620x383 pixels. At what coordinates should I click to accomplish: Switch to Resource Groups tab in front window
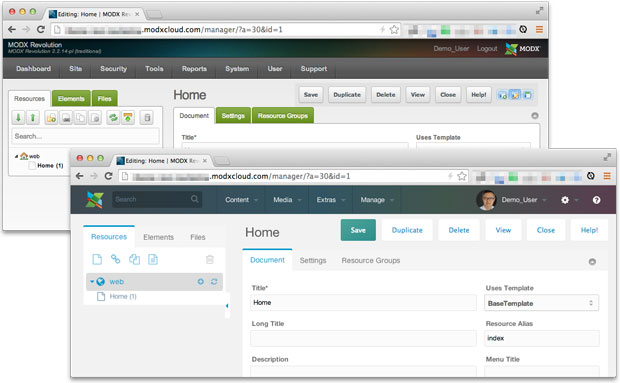[371, 260]
